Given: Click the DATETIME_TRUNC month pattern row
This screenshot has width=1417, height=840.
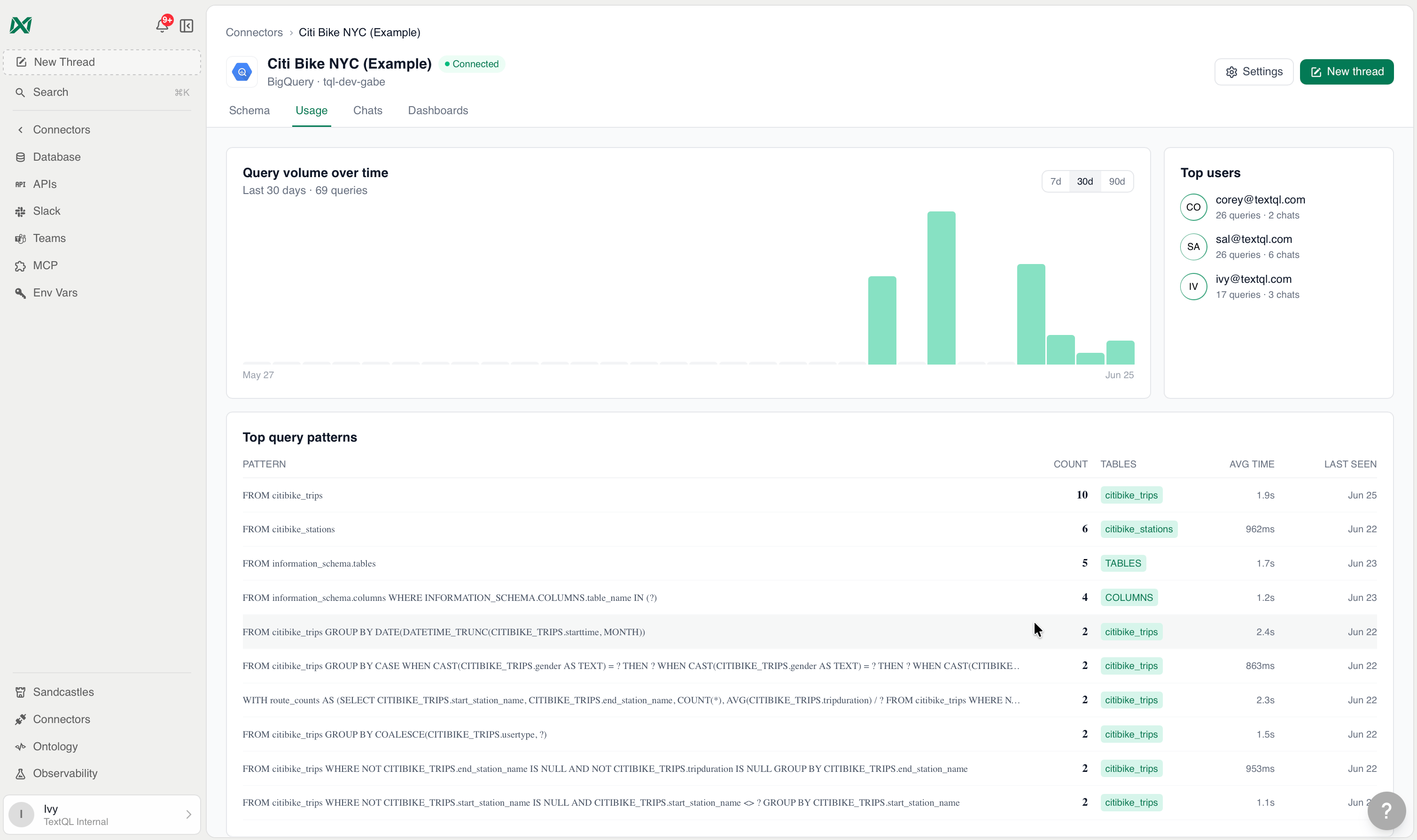Looking at the screenshot, I should [809, 632].
